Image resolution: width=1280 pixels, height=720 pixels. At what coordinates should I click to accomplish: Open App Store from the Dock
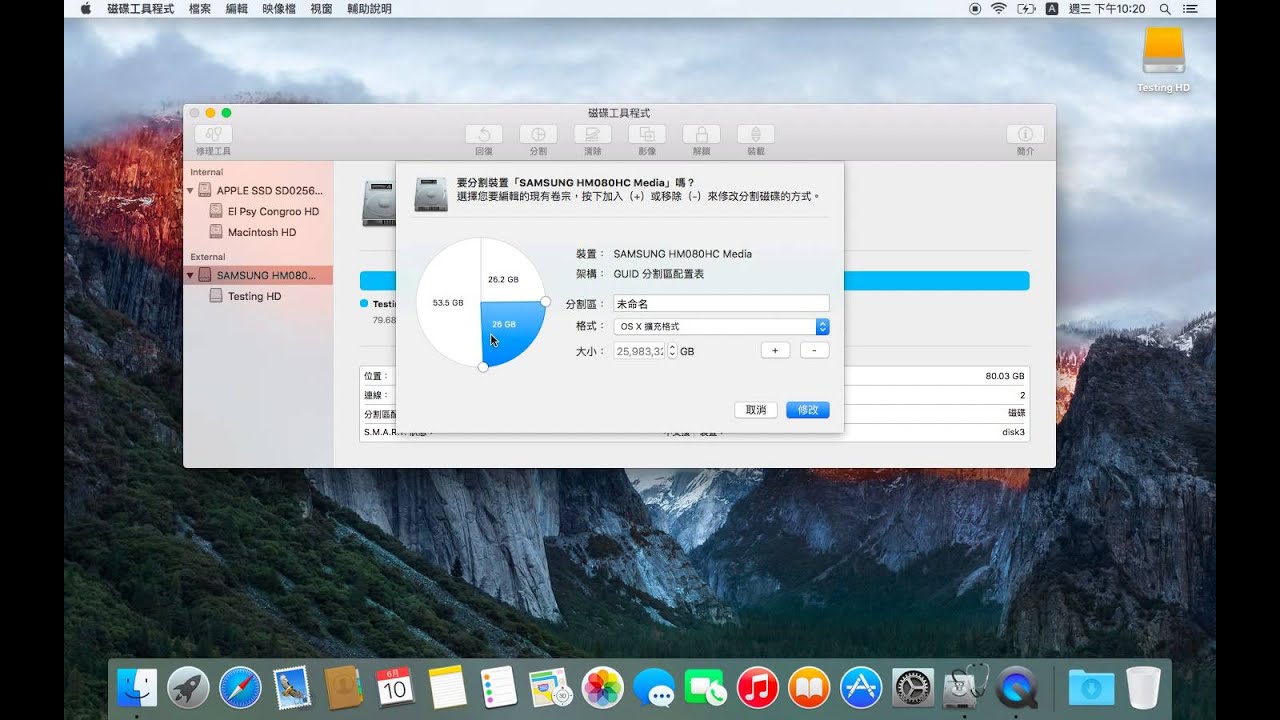[x=861, y=687]
